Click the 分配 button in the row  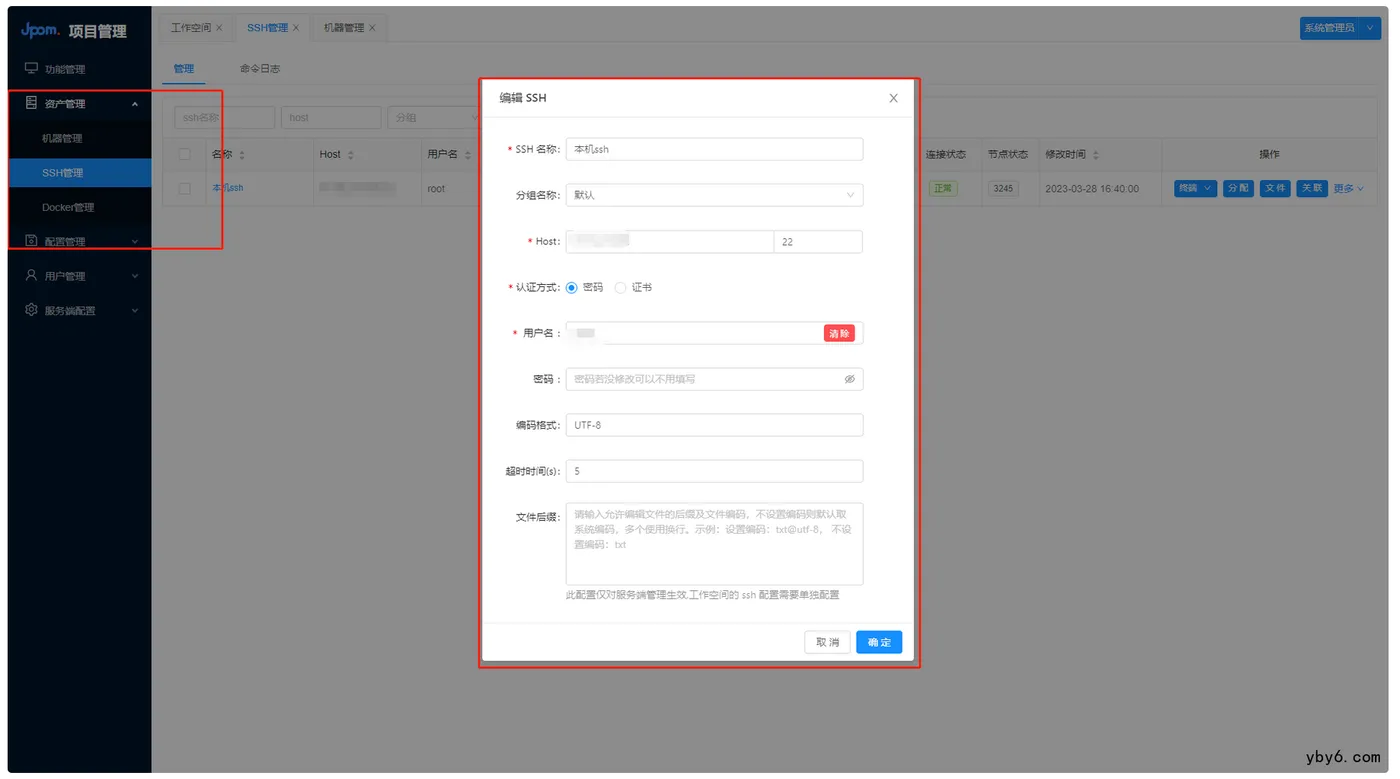point(1238,188)
